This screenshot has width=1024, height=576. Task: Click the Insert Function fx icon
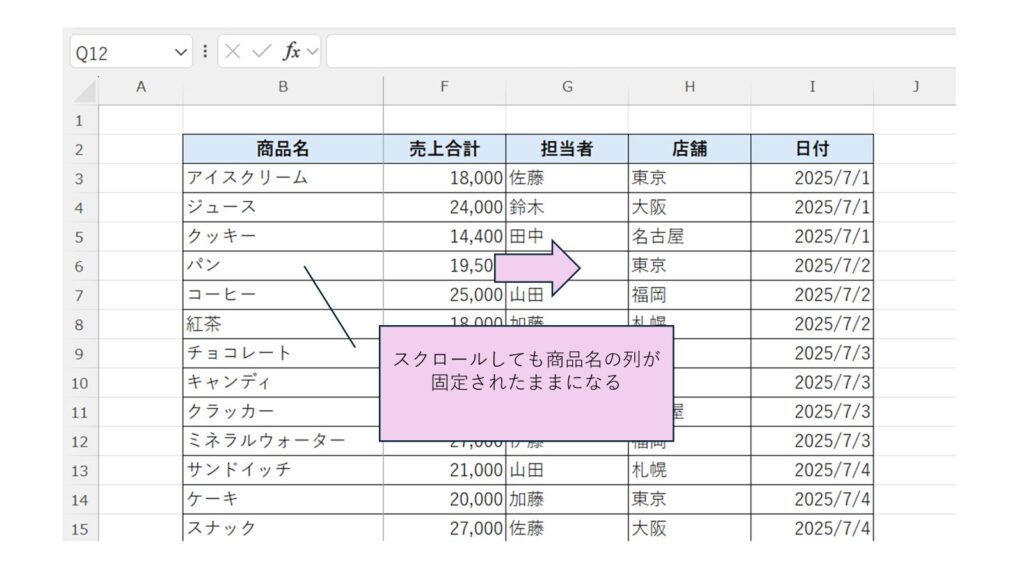point(292,52)
